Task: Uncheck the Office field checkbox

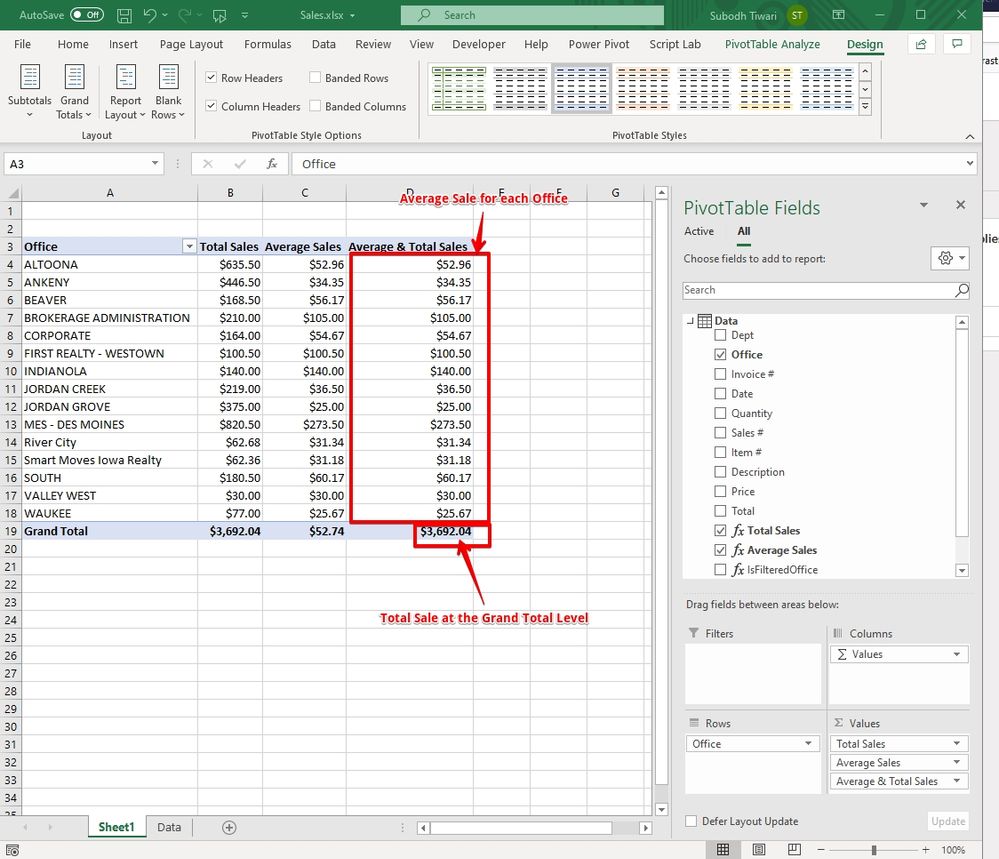Action: [720, 354]
